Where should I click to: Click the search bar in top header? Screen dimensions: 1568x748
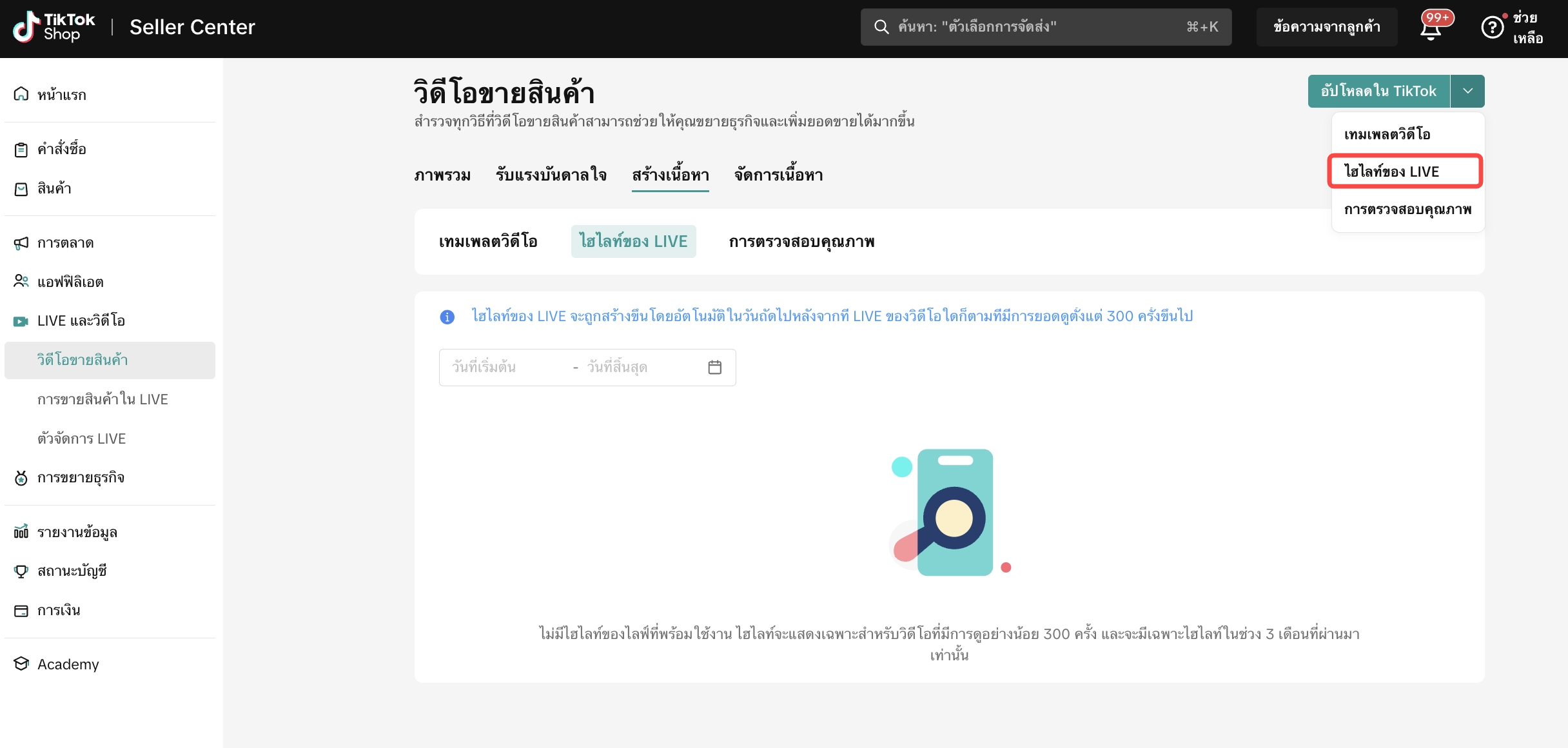[x=1045, y=27]
